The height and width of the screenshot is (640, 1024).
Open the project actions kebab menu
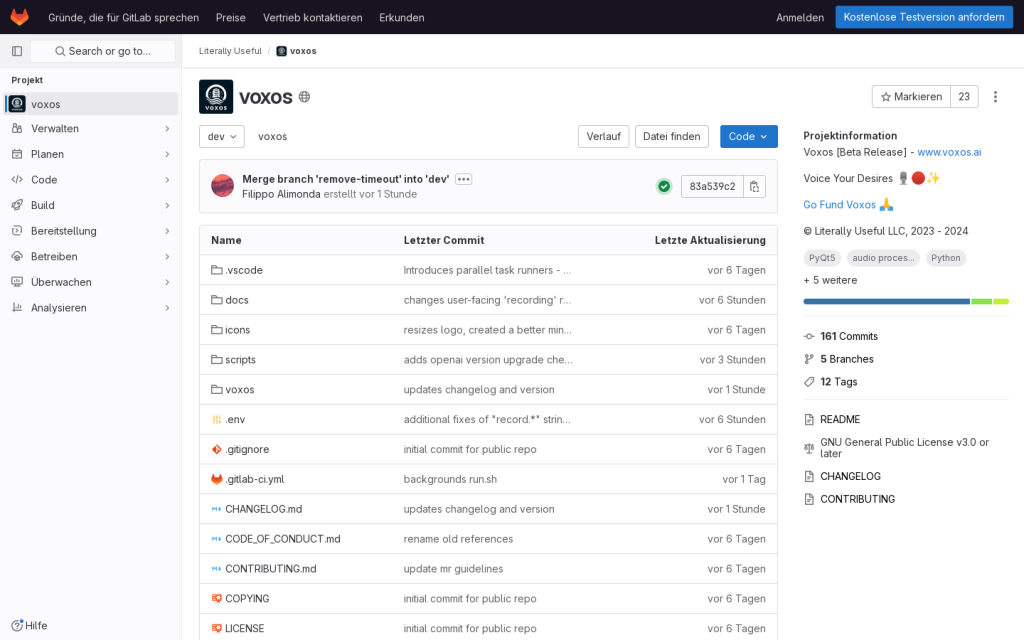coord(995,97)
